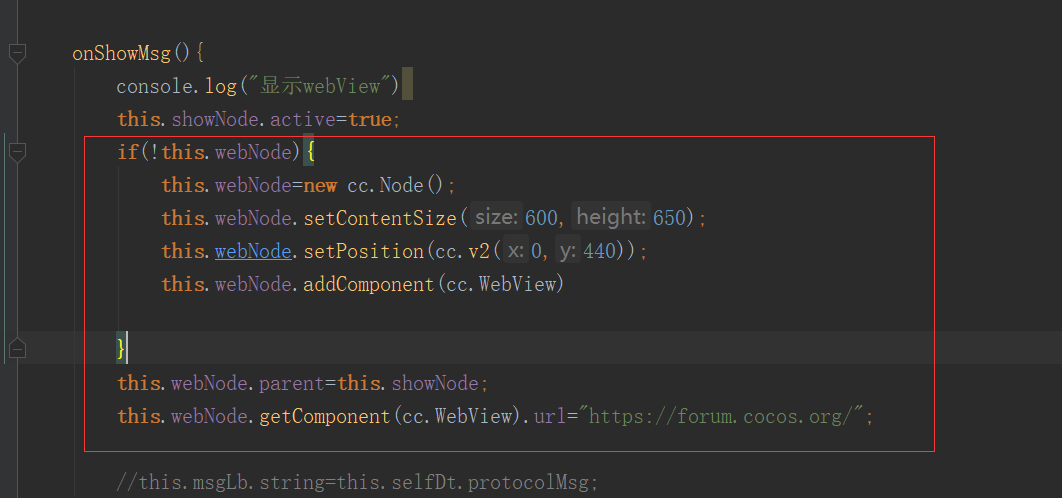Image resolution: width=1062 pixels, height=498 pixels.
Task: Click the "height:" parameter hint
Action: (610, 218)
